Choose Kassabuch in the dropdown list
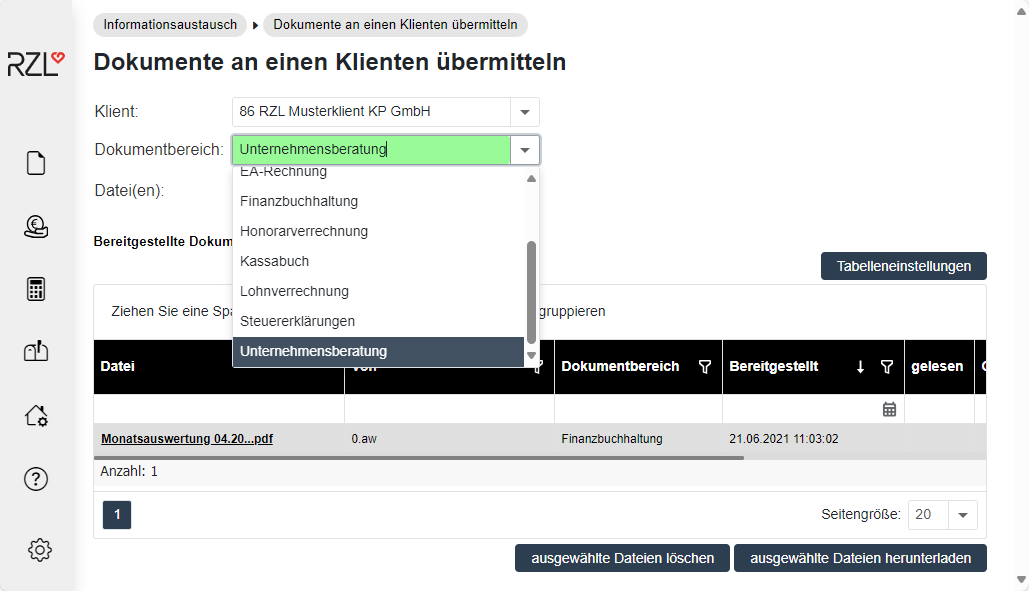Viewport: 1029px width, 591px height. pyautogui.click(x=274, y=261)
